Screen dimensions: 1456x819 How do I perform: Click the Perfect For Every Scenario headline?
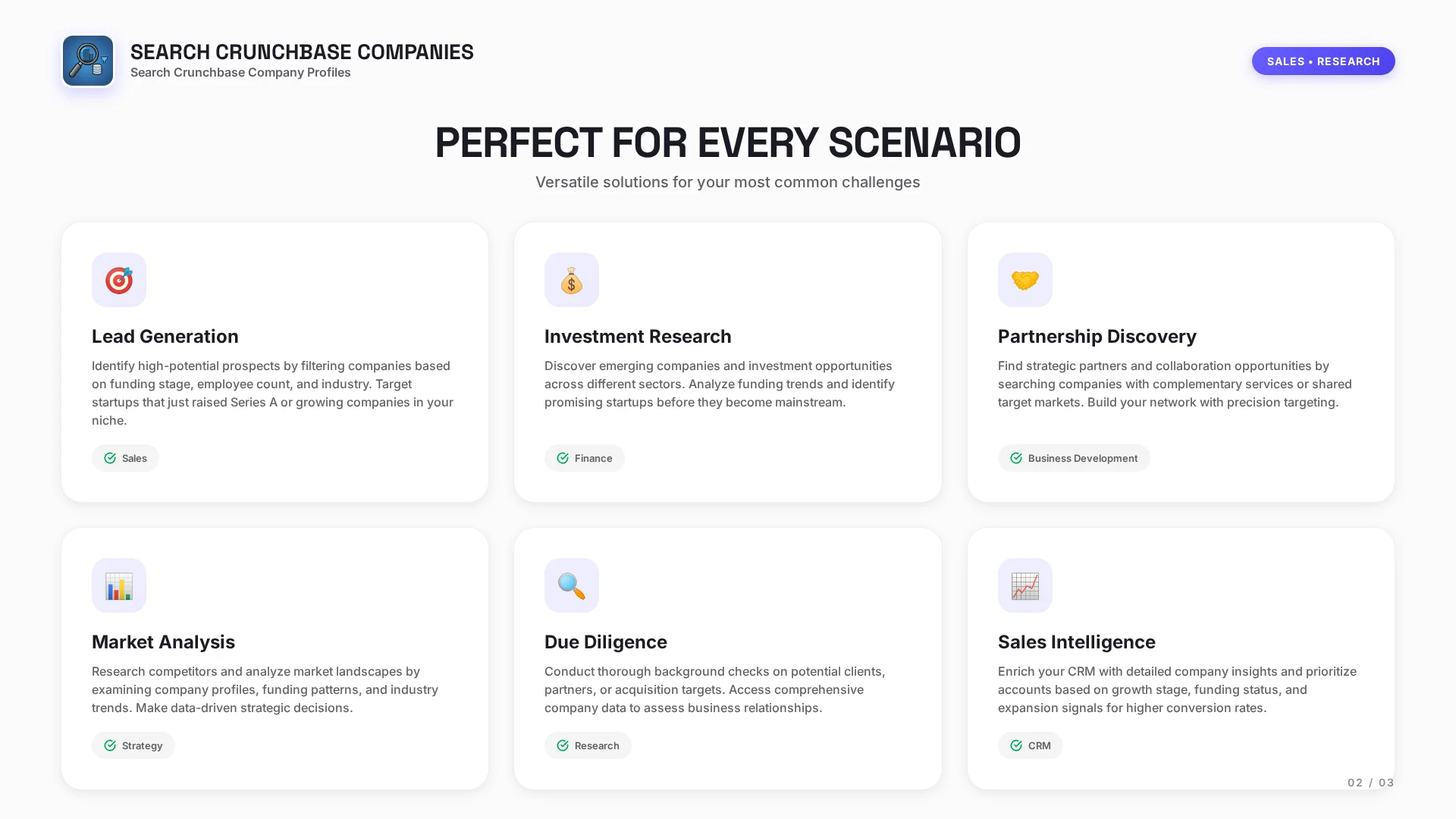coord(728,143)
